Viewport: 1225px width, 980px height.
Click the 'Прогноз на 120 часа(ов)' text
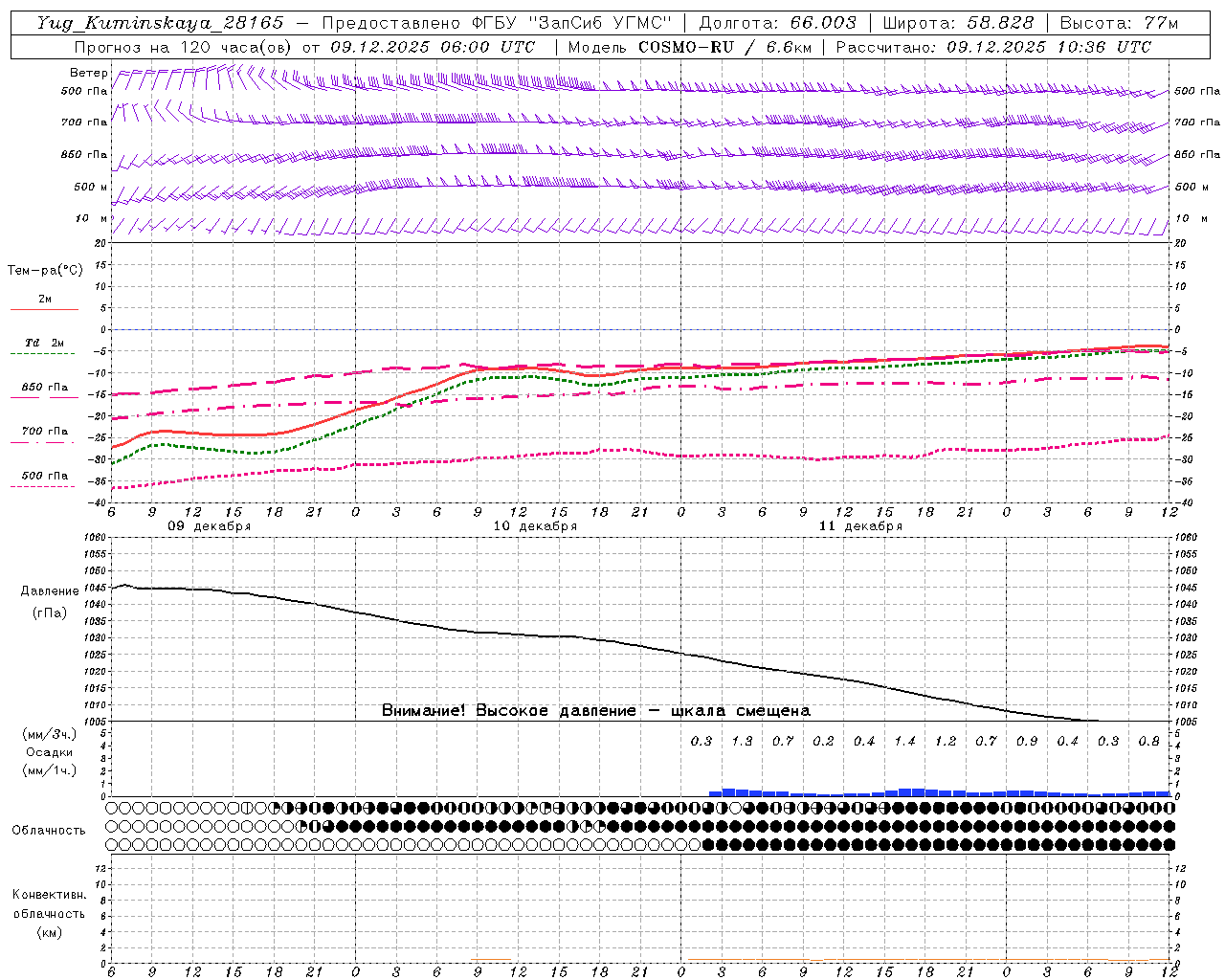[x=185, y=47]
